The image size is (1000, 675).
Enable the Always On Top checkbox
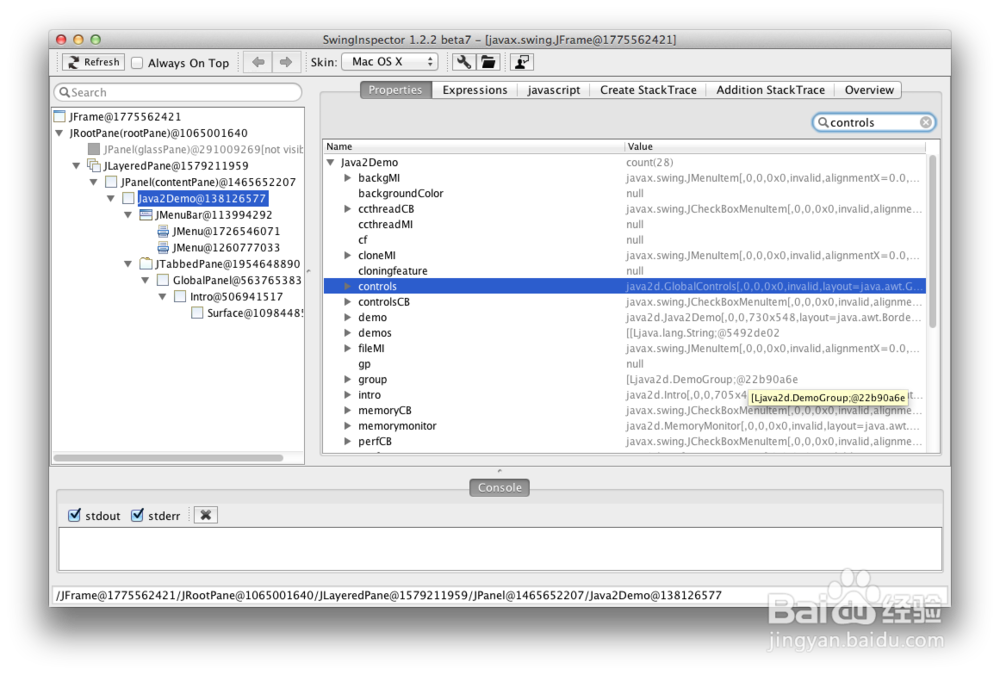pos(137,63)
